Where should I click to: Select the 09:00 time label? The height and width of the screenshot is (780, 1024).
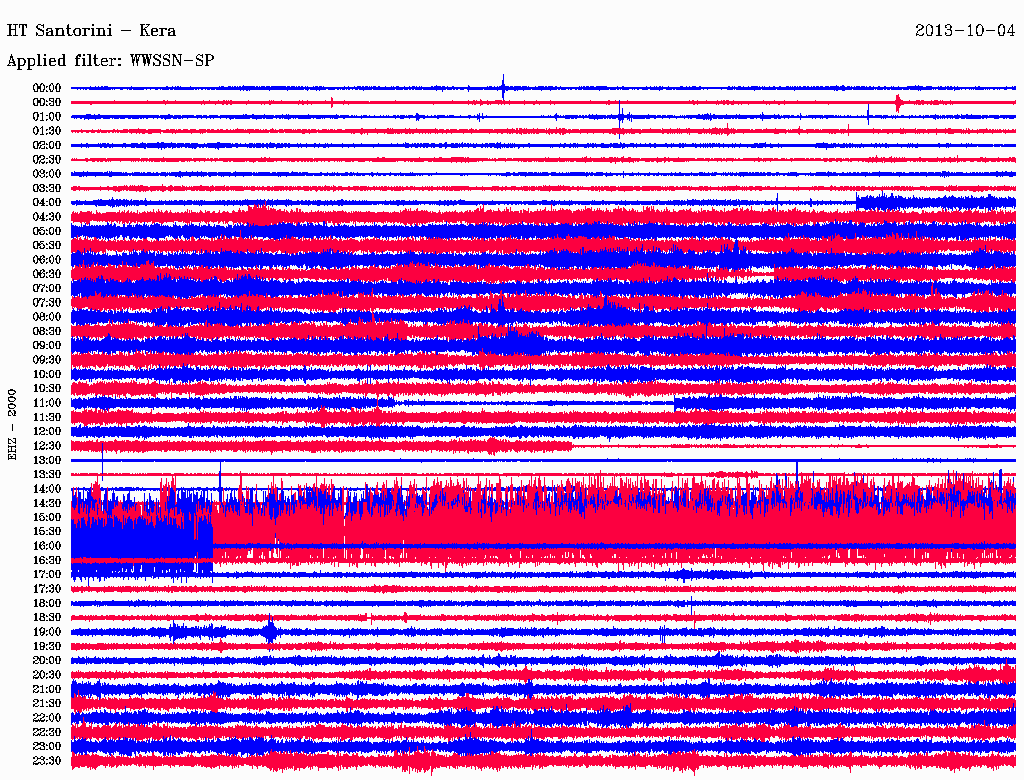coord(47,345)
